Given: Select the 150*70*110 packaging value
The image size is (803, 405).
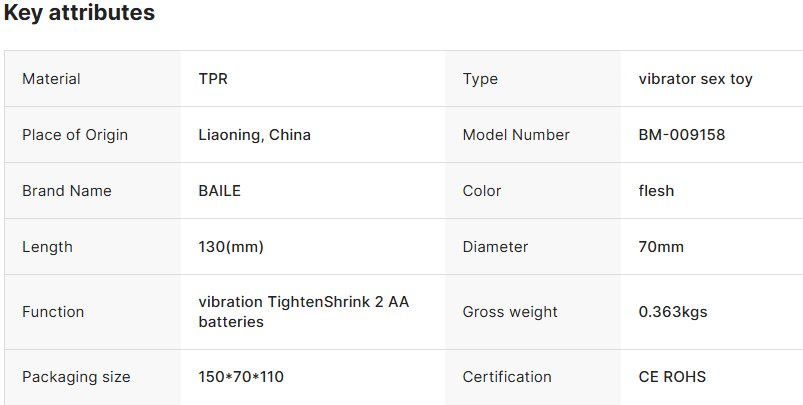Looking at the screenshot, I should click(x=241, y=377).
